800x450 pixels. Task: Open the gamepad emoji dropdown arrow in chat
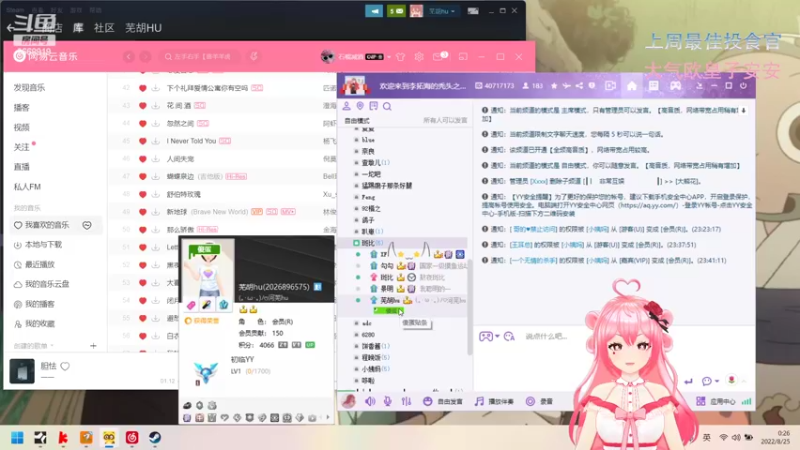pyautogui.click(x=497, y=337)
